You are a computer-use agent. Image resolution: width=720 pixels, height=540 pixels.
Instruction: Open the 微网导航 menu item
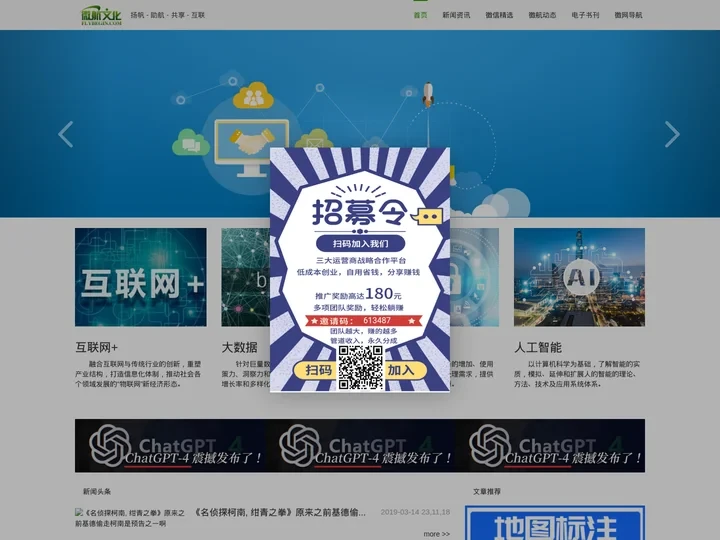click(x=628, y=15)
